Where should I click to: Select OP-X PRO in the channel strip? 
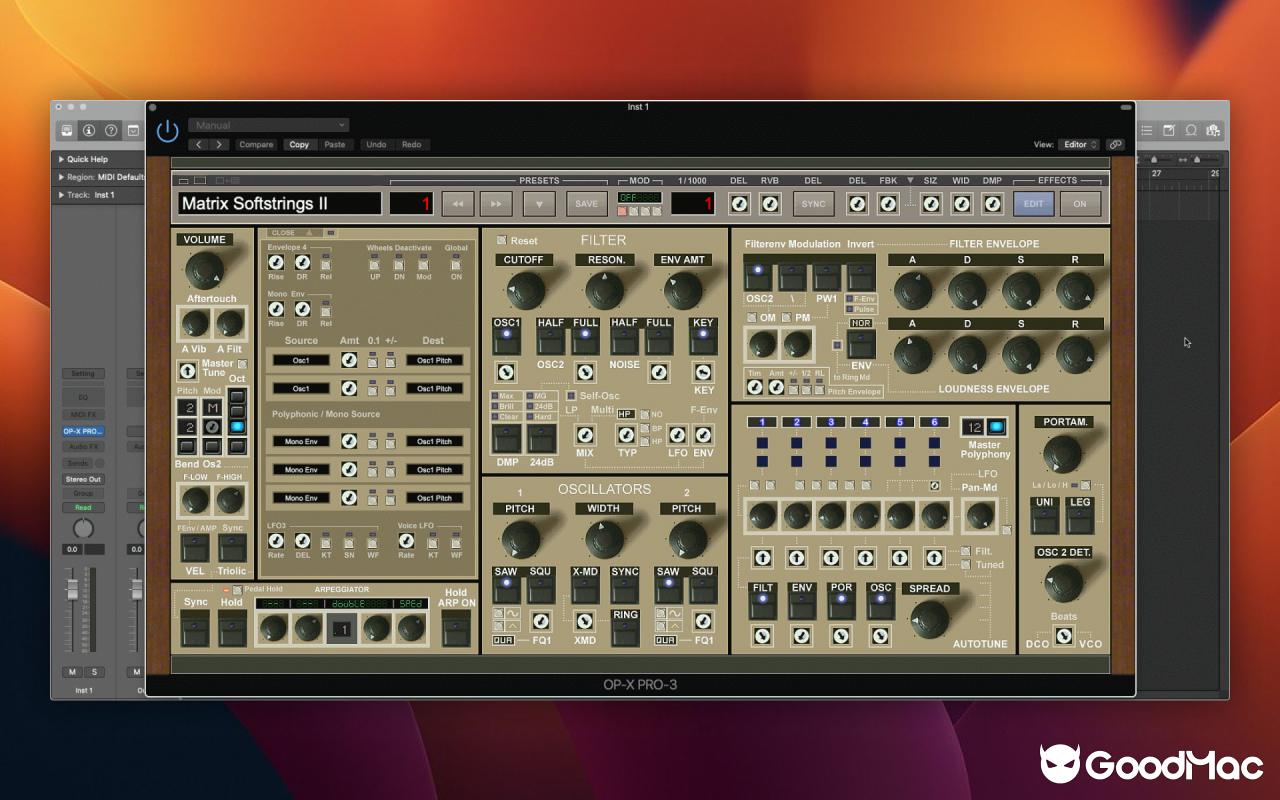(83, 430)
